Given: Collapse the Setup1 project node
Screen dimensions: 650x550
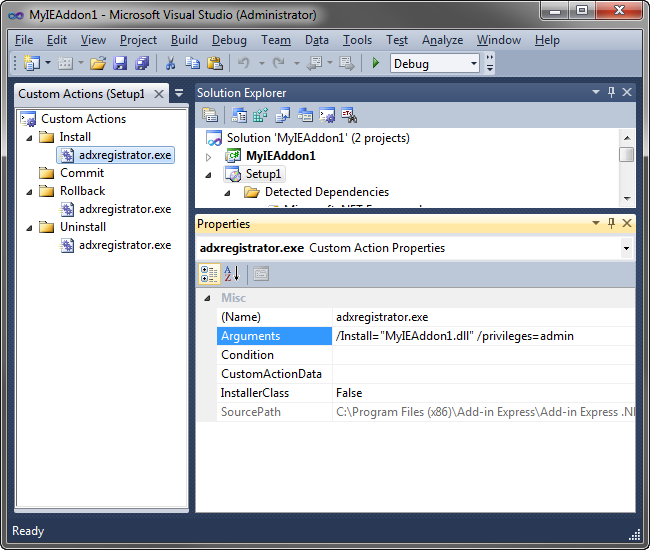Looking at the screenshot, I should (x=209, y=175).
